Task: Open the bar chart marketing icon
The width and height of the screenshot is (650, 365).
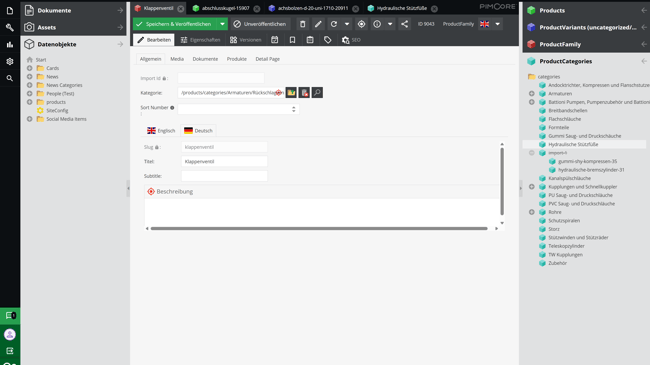Action: pos(10,44)
